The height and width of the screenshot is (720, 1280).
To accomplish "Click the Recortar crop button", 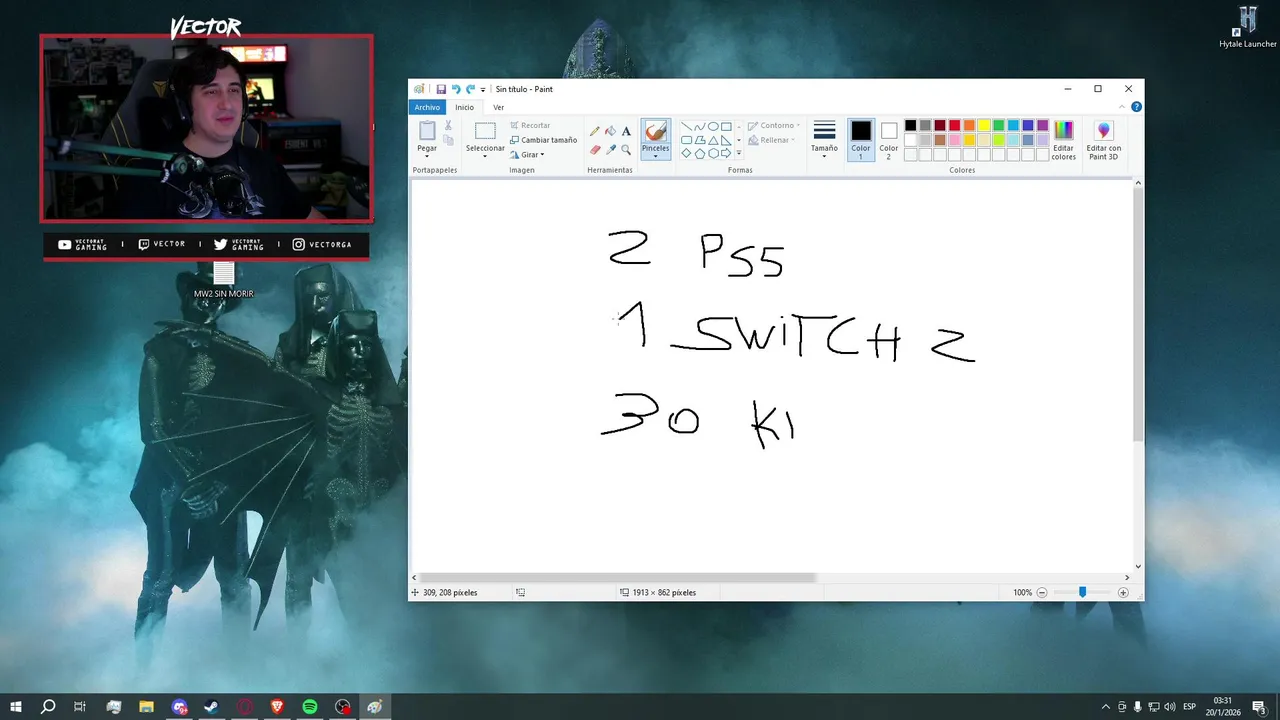I will (x=530, y=125).
